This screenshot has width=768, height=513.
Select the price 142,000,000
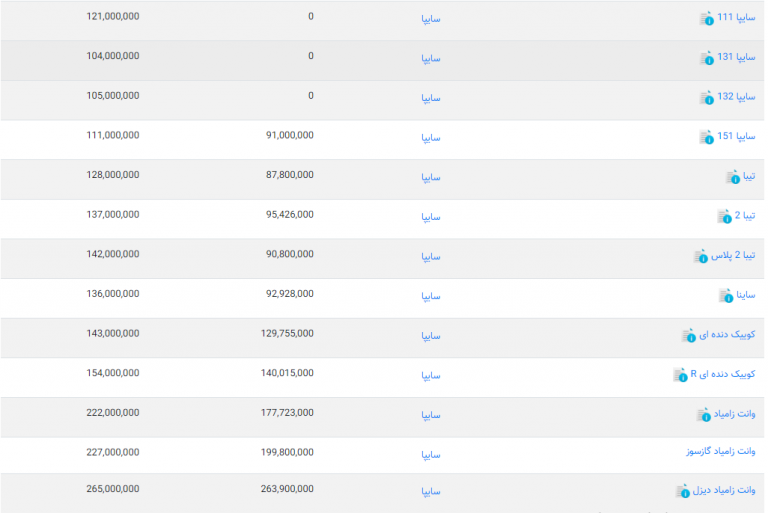point(113,255)
